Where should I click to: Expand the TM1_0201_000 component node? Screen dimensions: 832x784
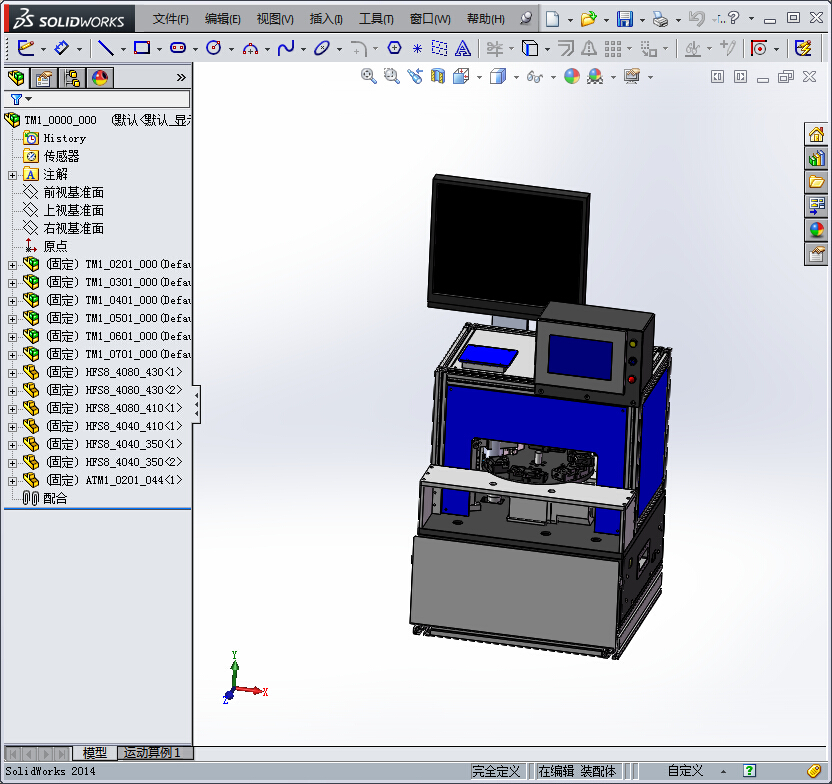pos(12,264)
